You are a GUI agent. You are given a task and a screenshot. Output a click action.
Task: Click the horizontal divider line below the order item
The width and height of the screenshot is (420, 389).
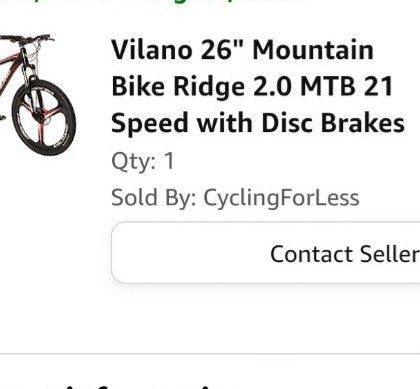[210, 353]
